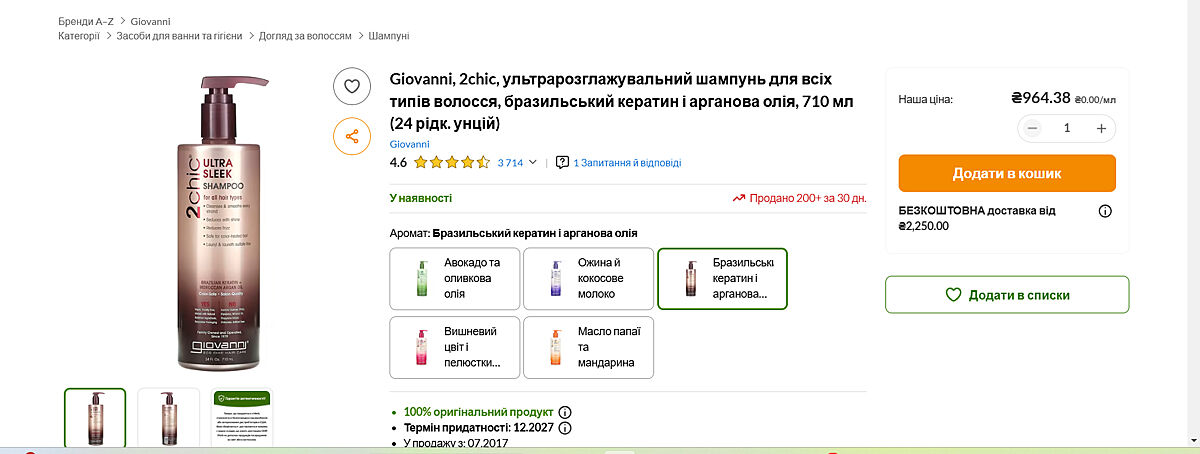Click the Q&A question mark icon
The height and width of the screenshot is (454, 1200).
pyautogui.click(x=562, y=162)
